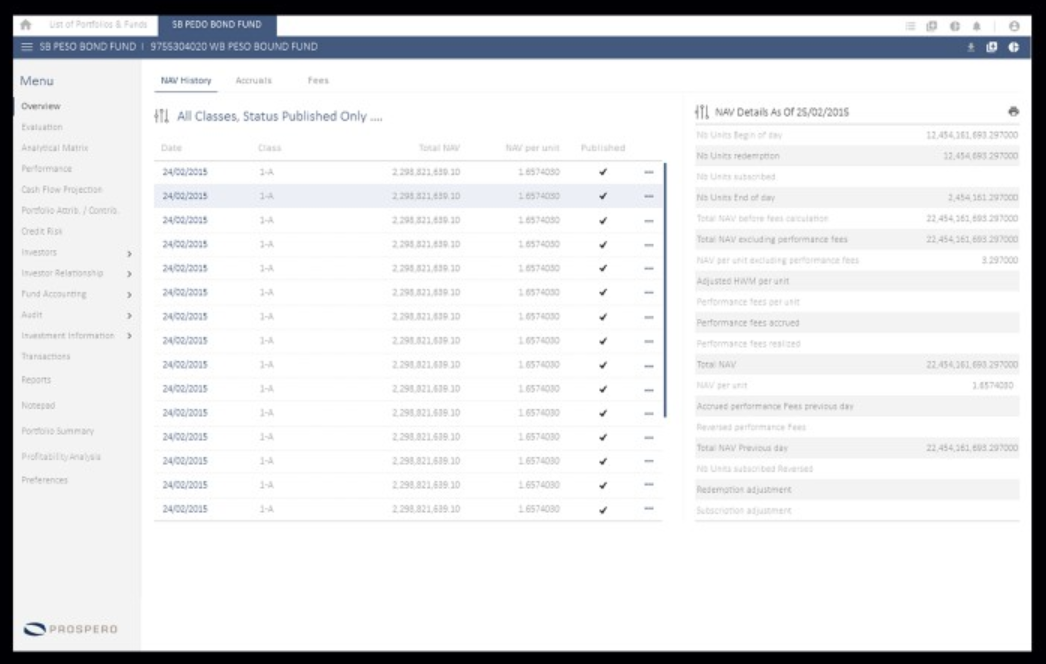Image resolution: width=1046 pixels, height=664 pixels.
Task: Print NAV Details using printer icon
Action: 1013,111
